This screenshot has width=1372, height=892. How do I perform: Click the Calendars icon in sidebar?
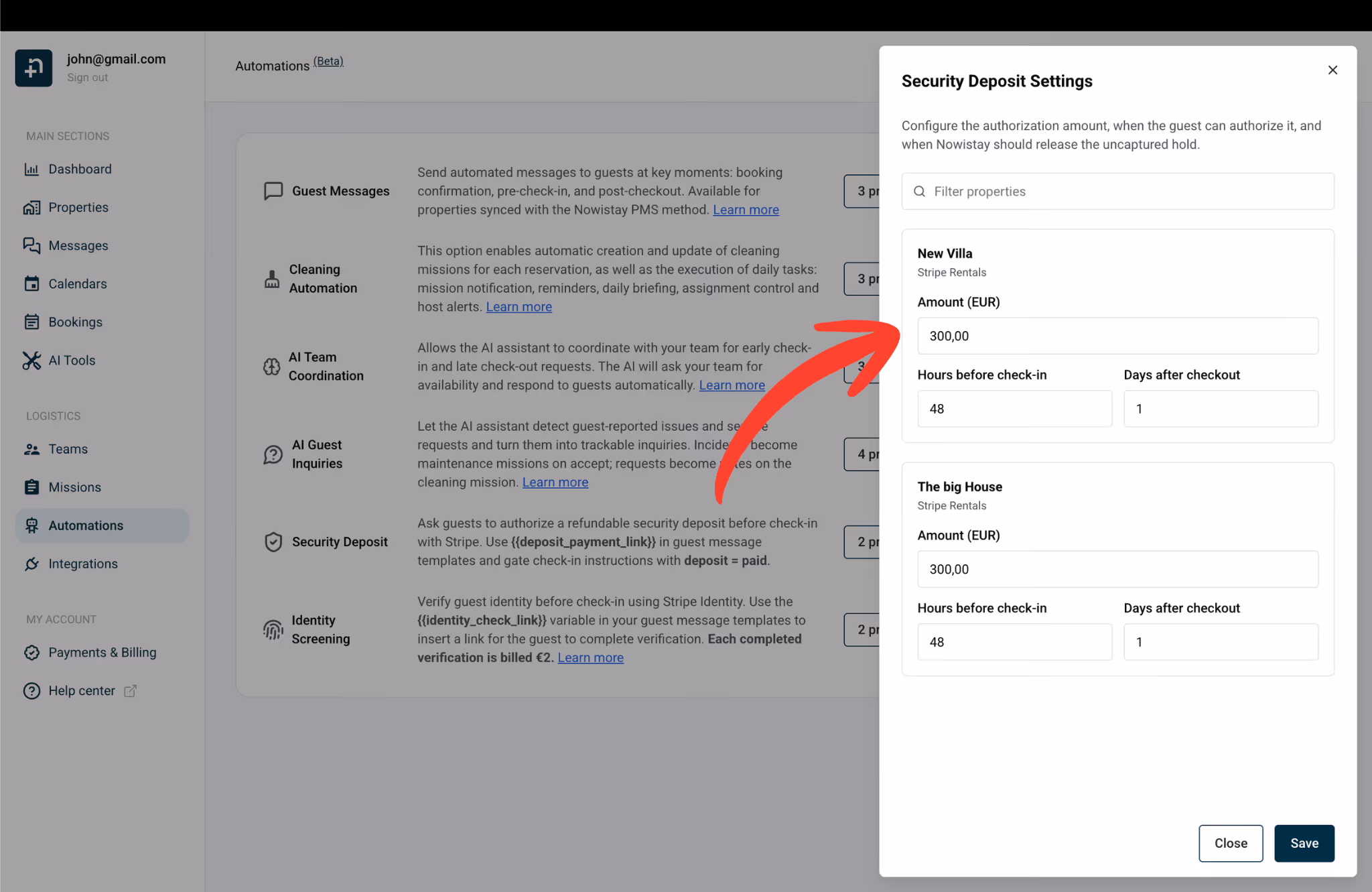click(x=31, y=283)
